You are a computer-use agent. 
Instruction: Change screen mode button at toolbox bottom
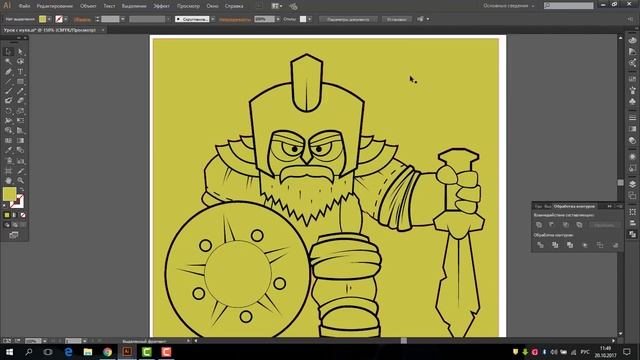click(14, 235)
